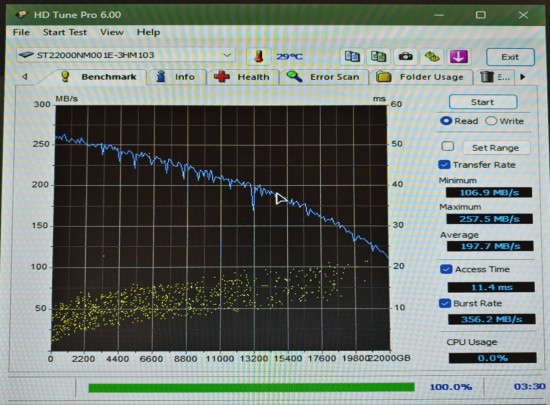550x405 pixels.
Task: Open the File menu
Action: click(x=21, y=32)
